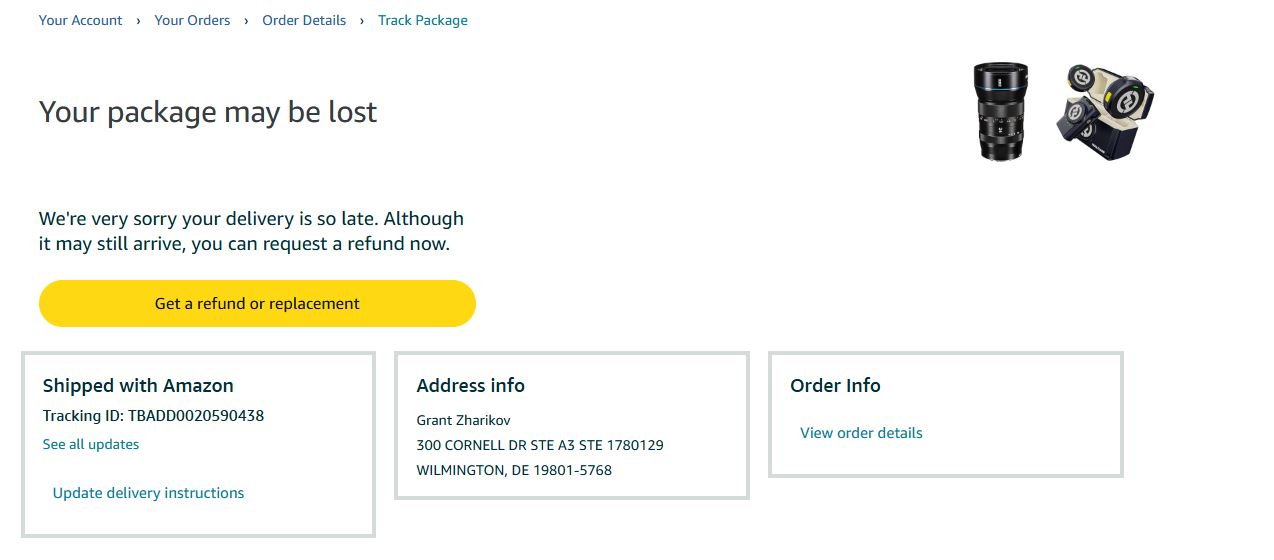1274x560 pixels.
Task: Click Update delivery instructions
Action: (x=148, y=493)
